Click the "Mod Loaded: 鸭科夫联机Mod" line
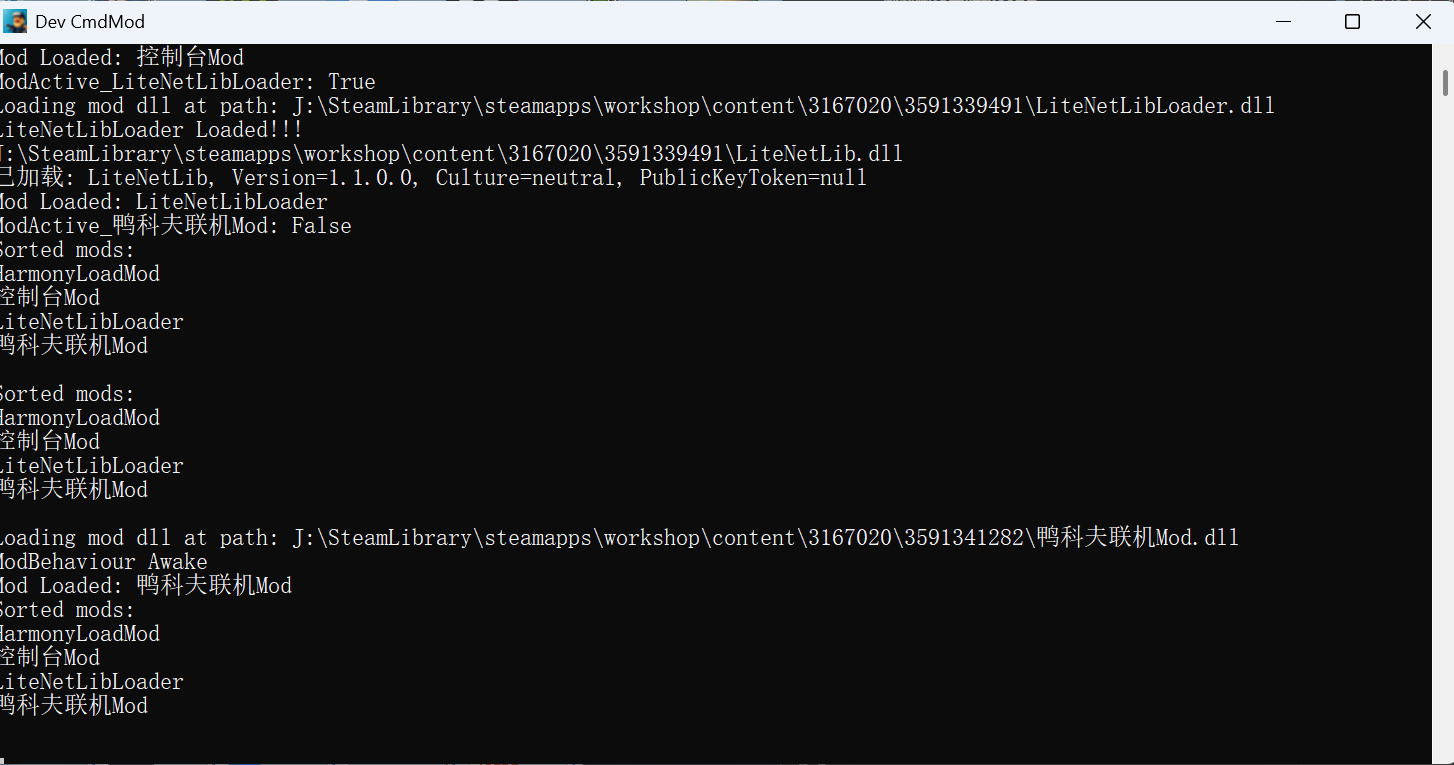The image size is (1454, 765). click(x=146, y=586)
